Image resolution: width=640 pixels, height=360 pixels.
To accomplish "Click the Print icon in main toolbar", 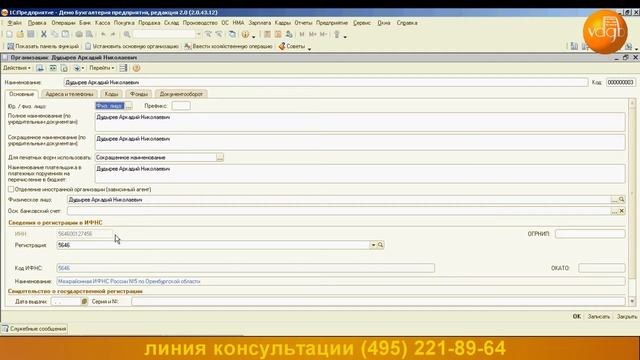I will pos(79,35).
